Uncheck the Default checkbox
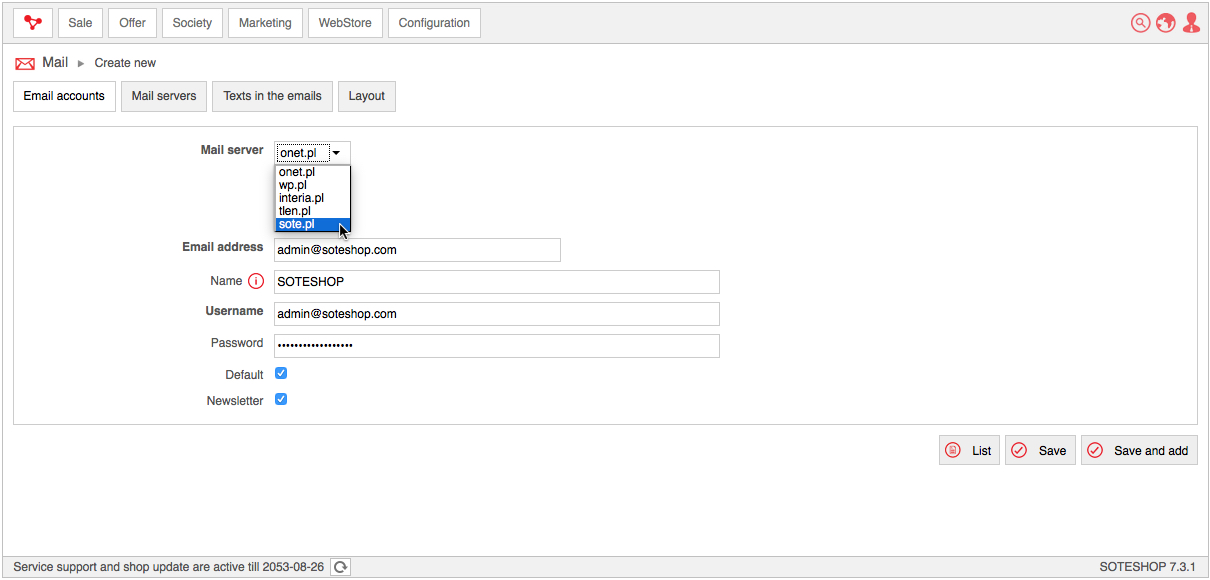The width and height of the screenshot is (1210, 580). (x=281, y=374)
